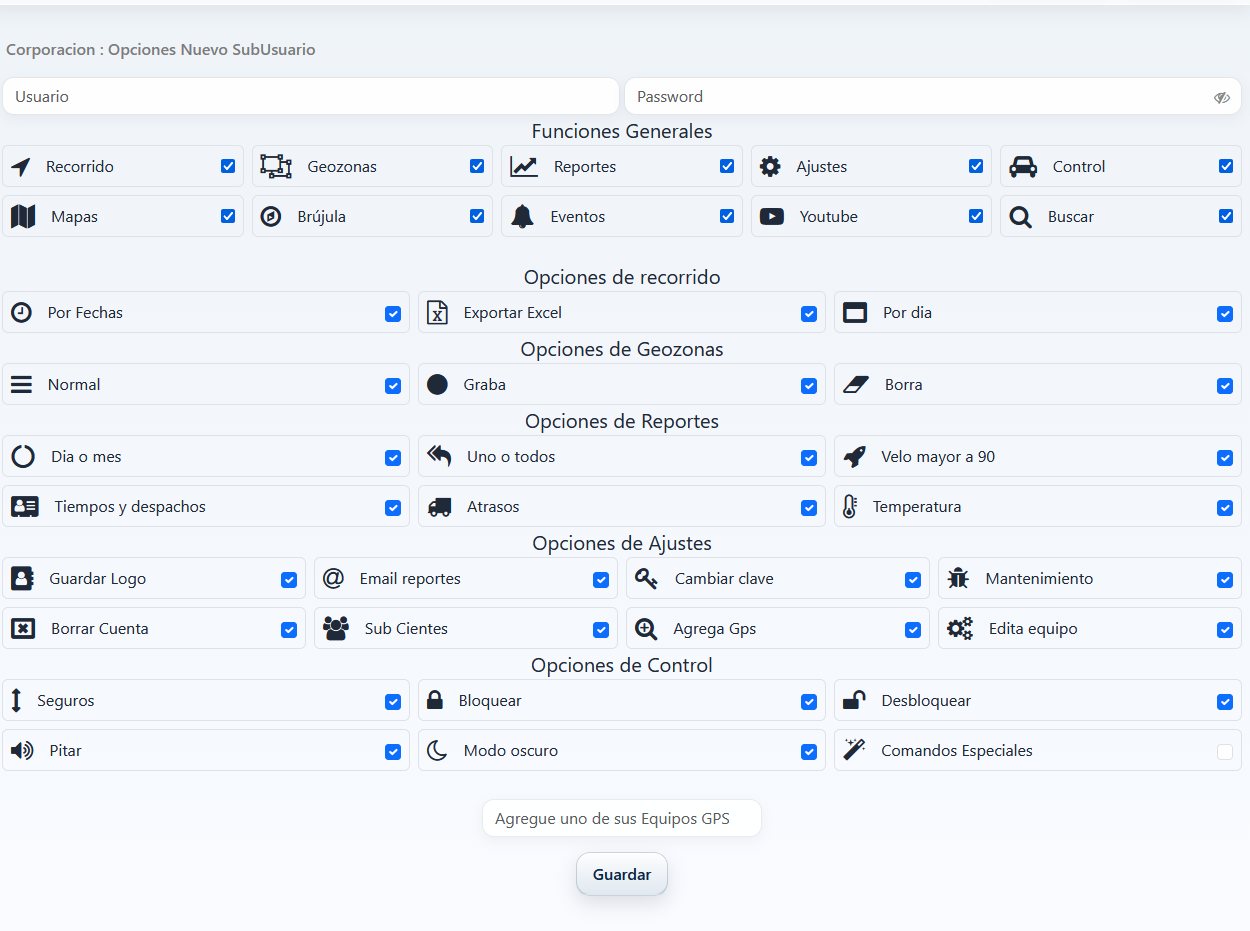The width and height of the screenshot is (1250, 931).
Task: Click the Desbloquear open lock icon
Action: pos(854,700)
